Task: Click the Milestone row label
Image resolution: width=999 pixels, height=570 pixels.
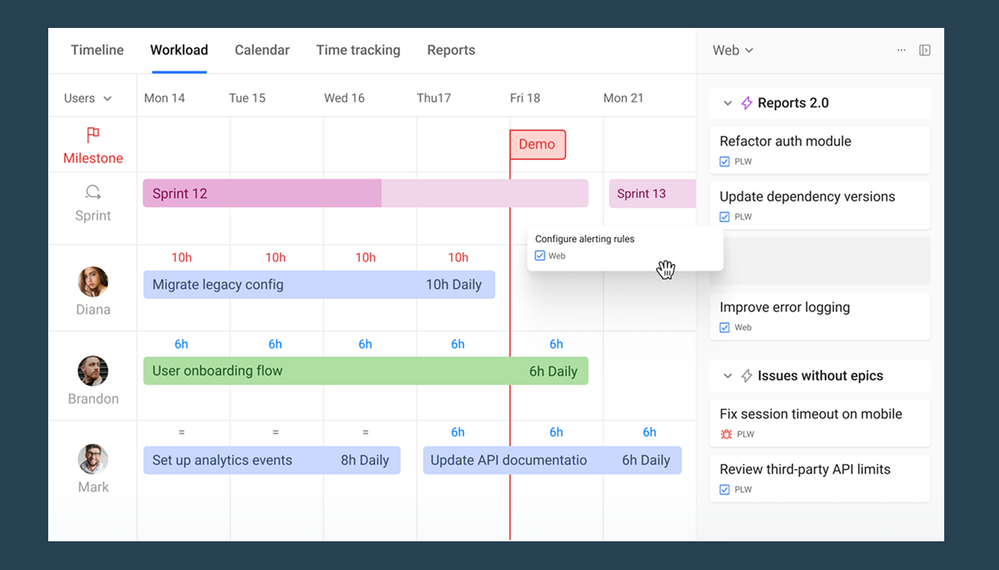Action: [93, 158]
